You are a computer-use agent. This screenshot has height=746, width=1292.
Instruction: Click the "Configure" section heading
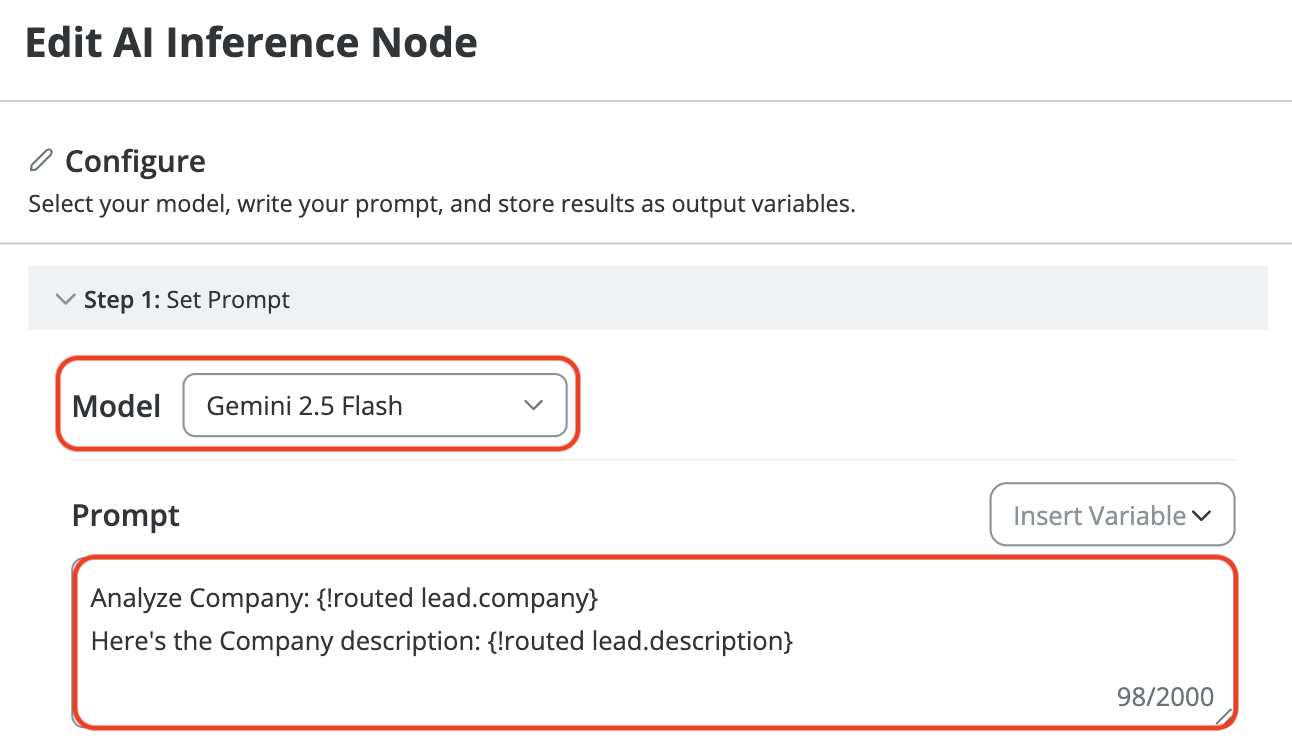(135, 161)
